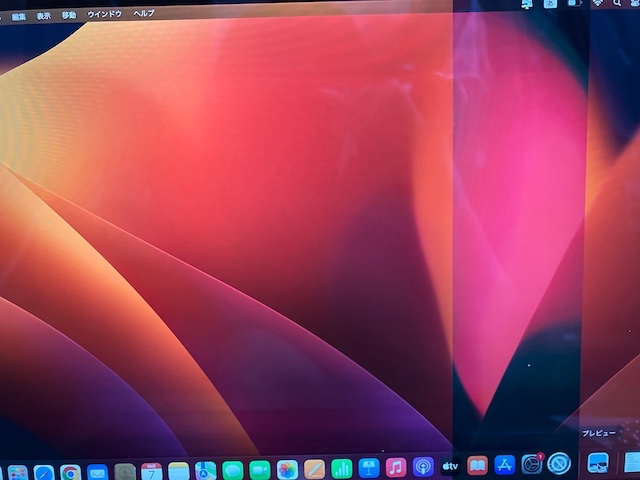640x480 pixels.
Task: Open the Books app
Action: (x=477, y=465)
